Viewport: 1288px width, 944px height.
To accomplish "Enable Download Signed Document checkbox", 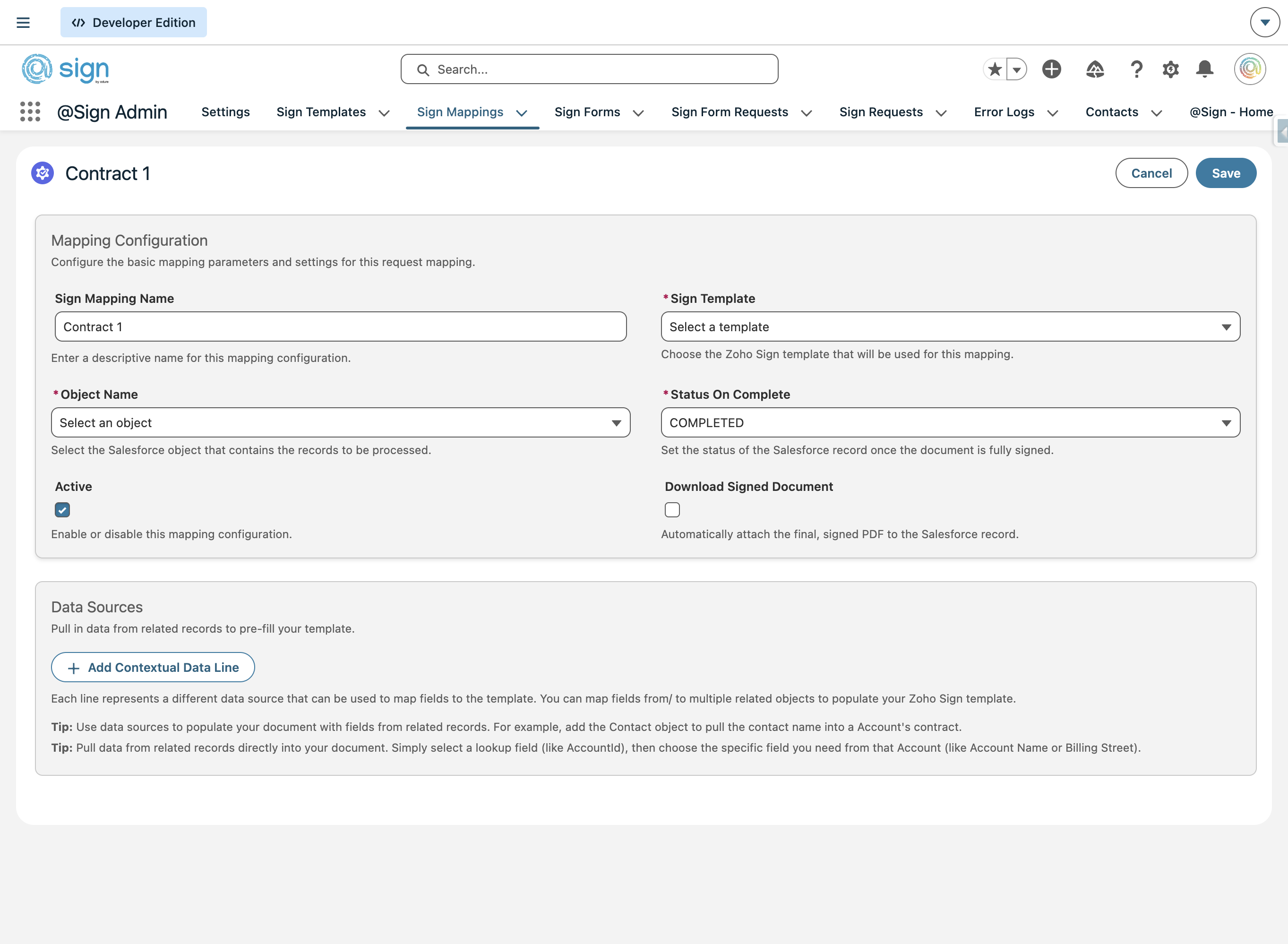I will 672,510.
